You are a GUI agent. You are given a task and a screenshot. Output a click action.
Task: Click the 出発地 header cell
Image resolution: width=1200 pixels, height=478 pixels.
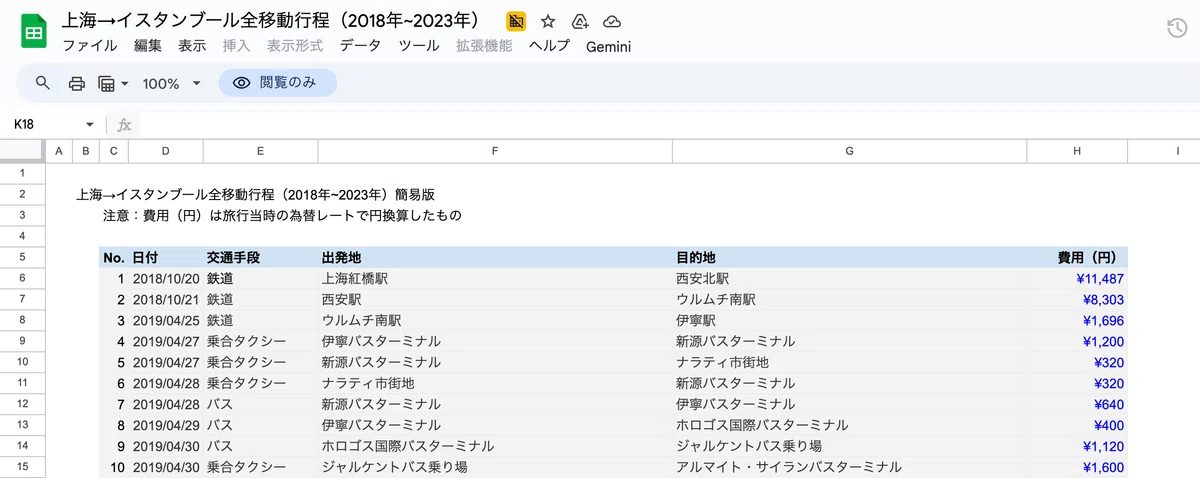(x=495, y=257)
